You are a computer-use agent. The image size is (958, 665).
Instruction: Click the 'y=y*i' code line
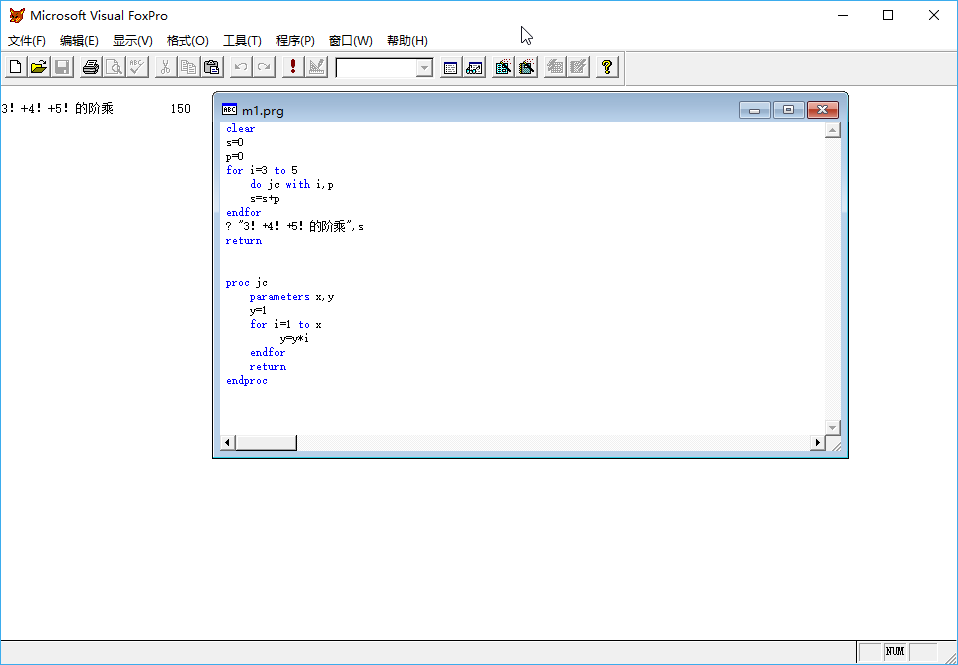[294, 339]
